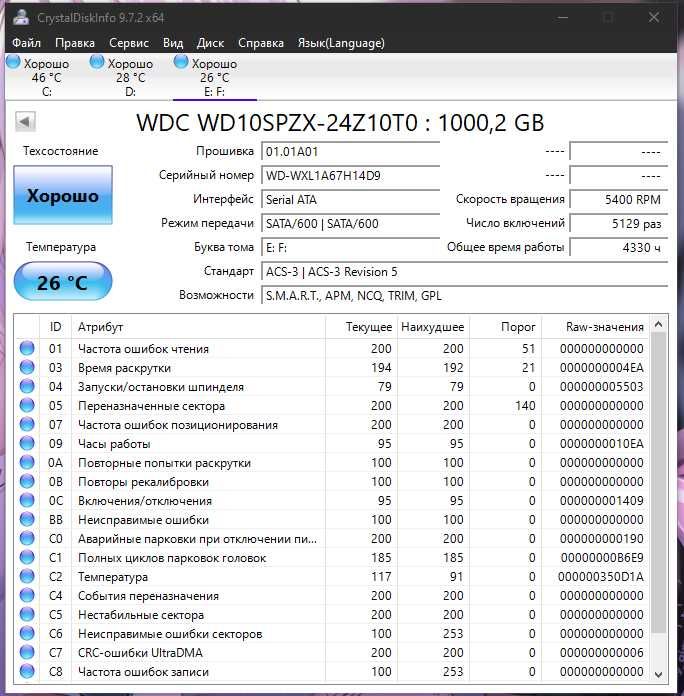This screenshot has width=684, height=696.
Task: Click the Raw-значения column header
Action: point(595,327)
